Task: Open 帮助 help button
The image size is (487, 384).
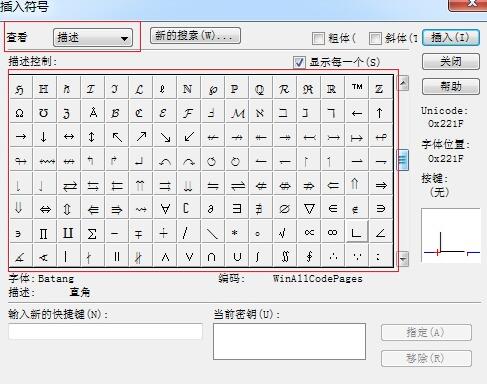Action: tap(451, 86)
